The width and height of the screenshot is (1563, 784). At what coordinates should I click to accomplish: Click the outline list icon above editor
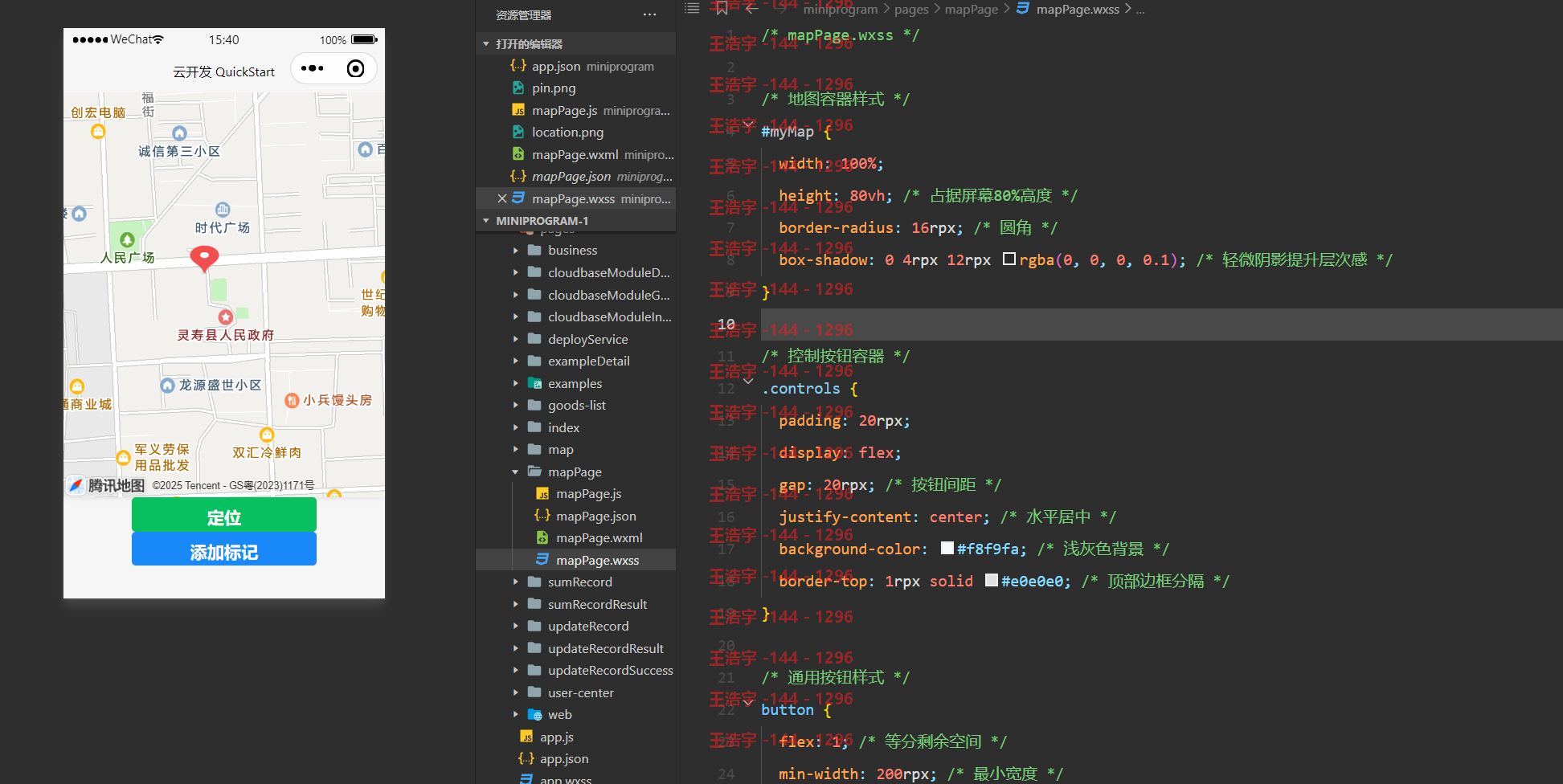click(x=692, y=8)
